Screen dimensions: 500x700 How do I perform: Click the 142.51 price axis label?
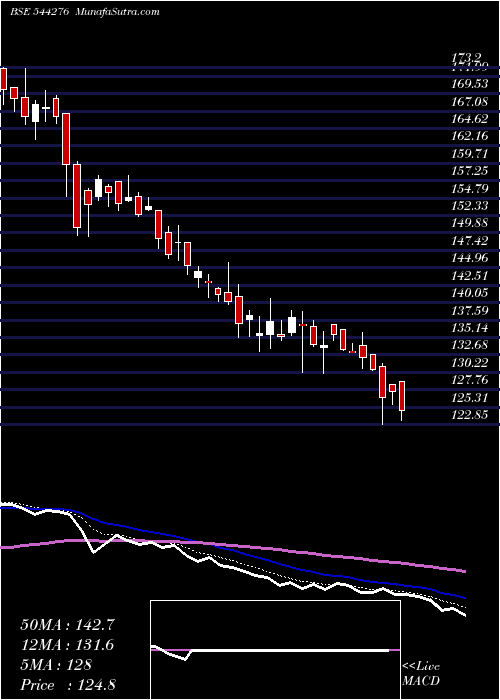(x=470, y=276)
